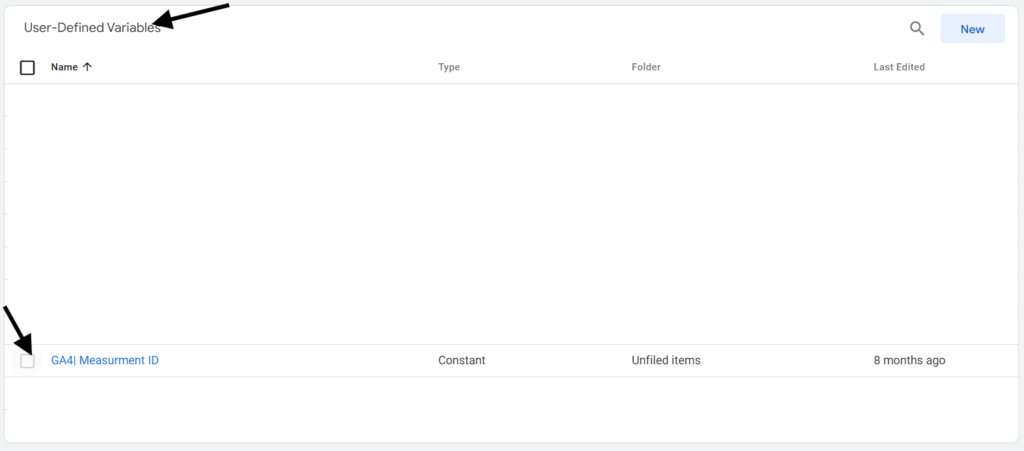
Task: Open search for user-defined variables
Action: tap(917, 29)
